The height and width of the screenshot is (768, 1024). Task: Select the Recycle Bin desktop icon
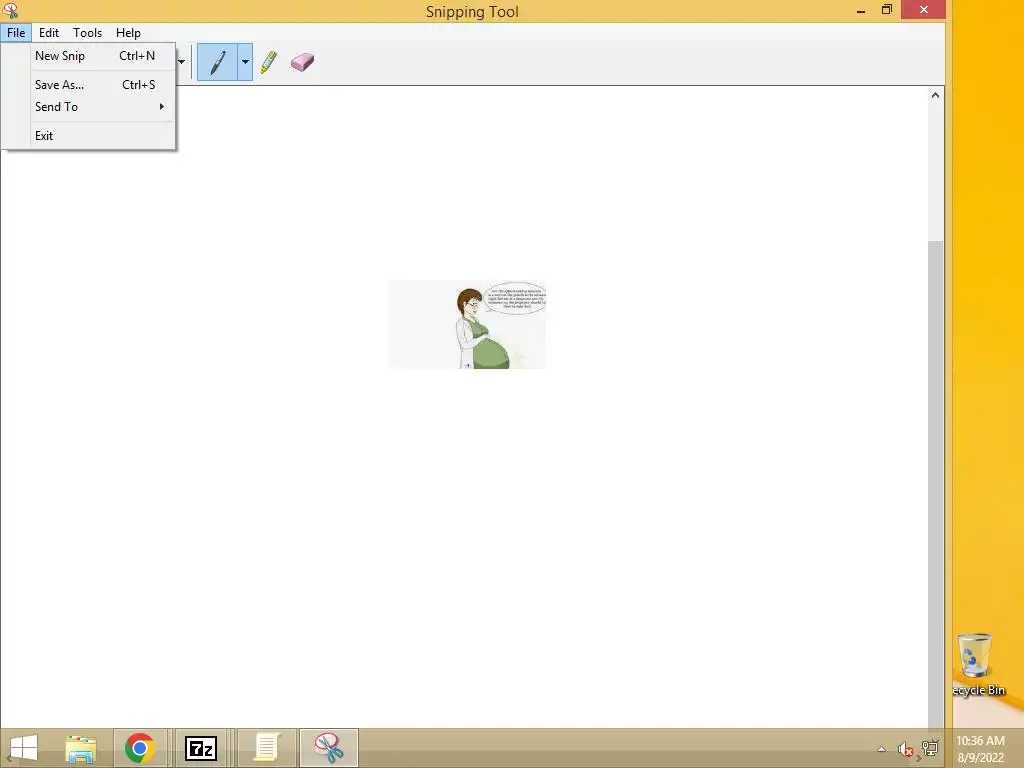[978, 665]
